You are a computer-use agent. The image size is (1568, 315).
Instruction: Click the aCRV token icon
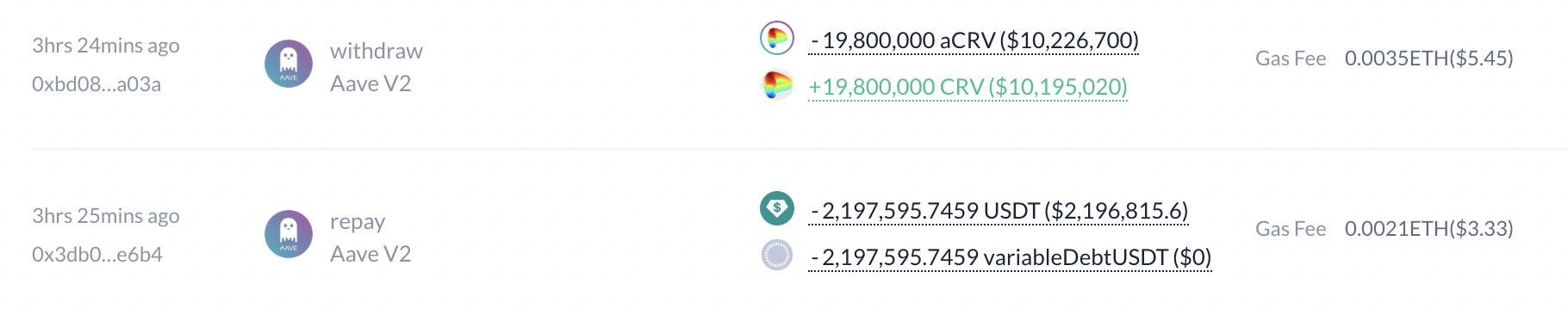[x=776, y=38]
